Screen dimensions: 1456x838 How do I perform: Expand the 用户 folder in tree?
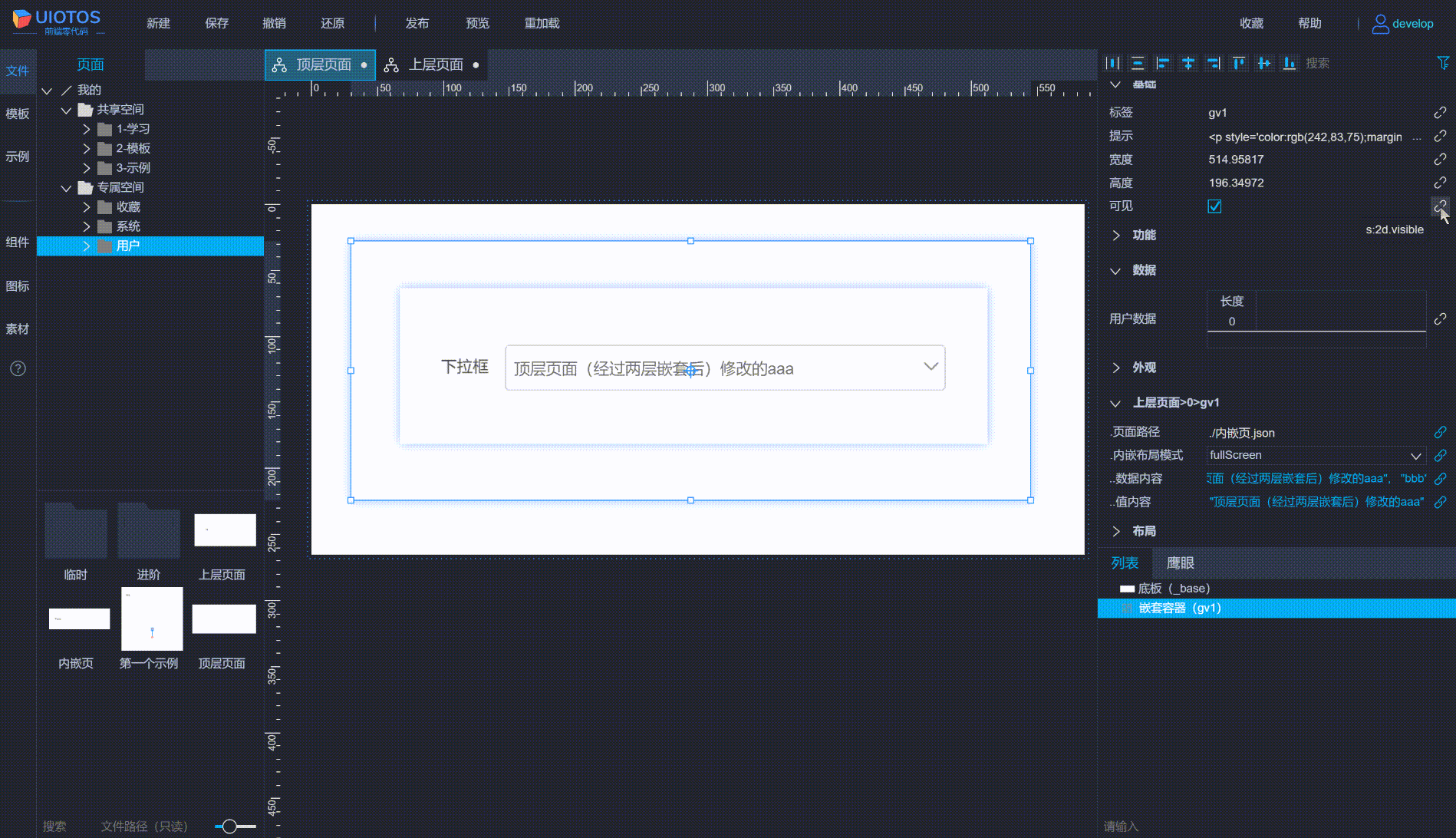point(87,246)
